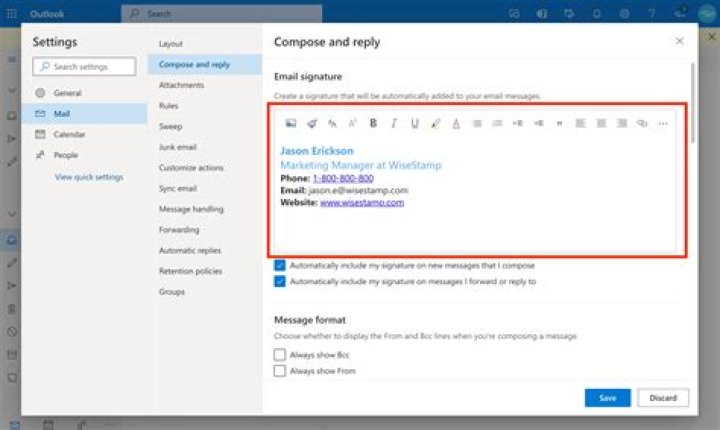Viewport: 720px width, 430px height.
Task: Select Retention policies settings
Action: [205, 271]
